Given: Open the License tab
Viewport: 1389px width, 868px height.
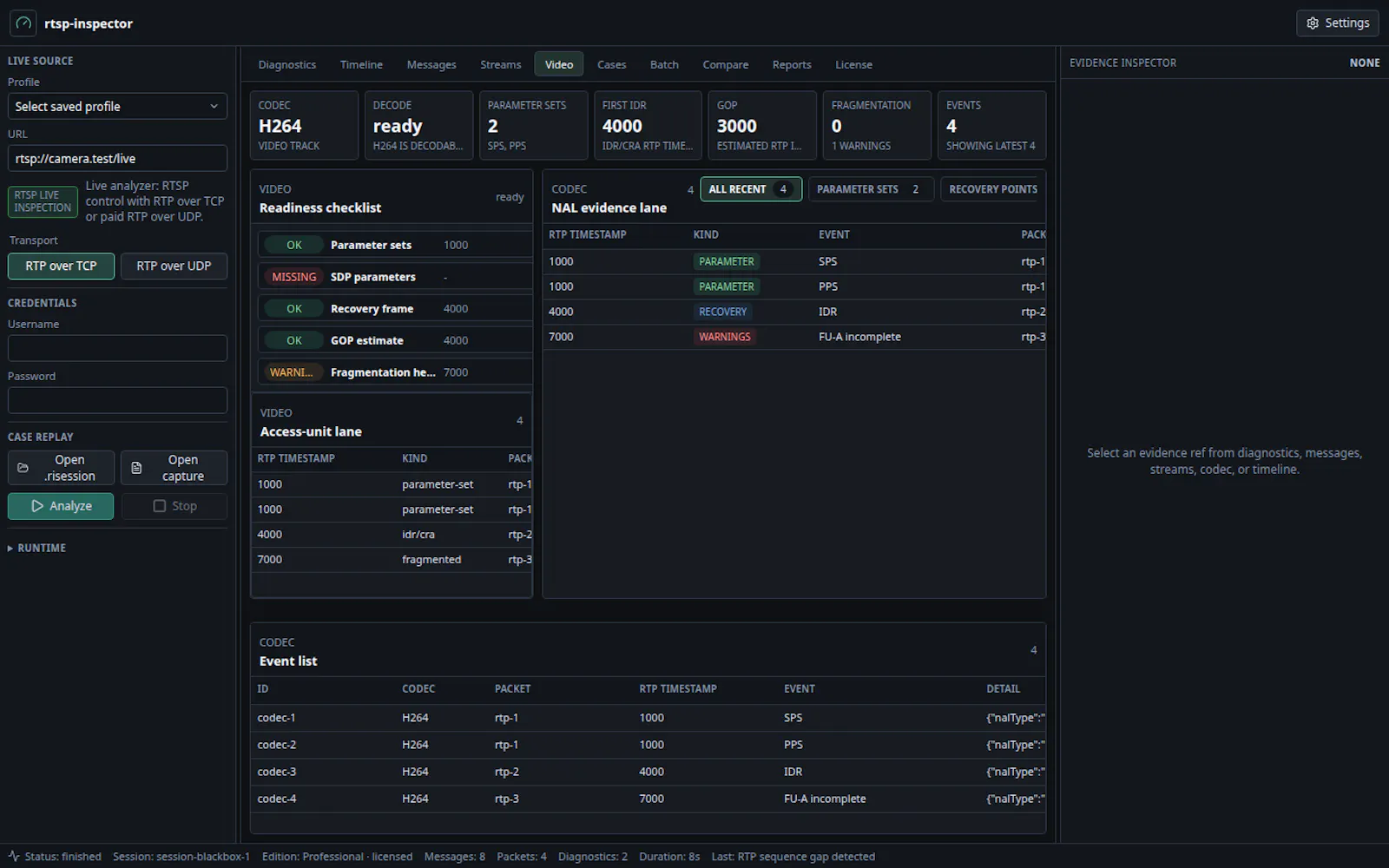Looking at the screenshot, I should [853, 64].
